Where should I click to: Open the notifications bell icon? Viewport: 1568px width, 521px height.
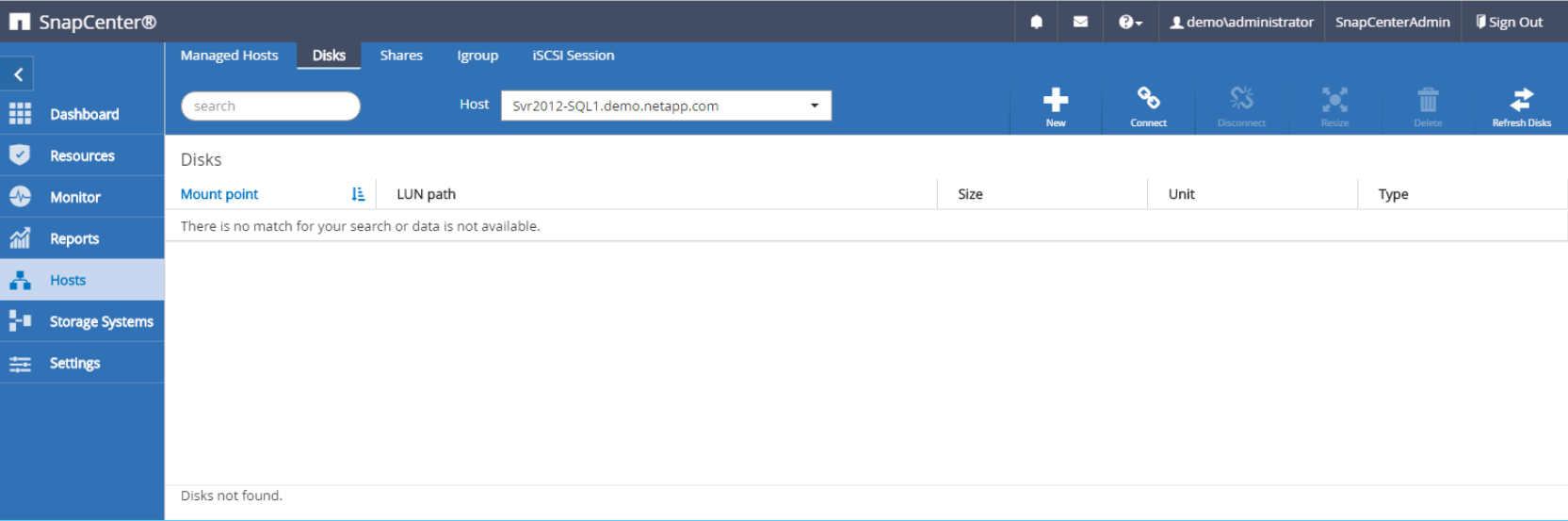(x=1036, y=22)
